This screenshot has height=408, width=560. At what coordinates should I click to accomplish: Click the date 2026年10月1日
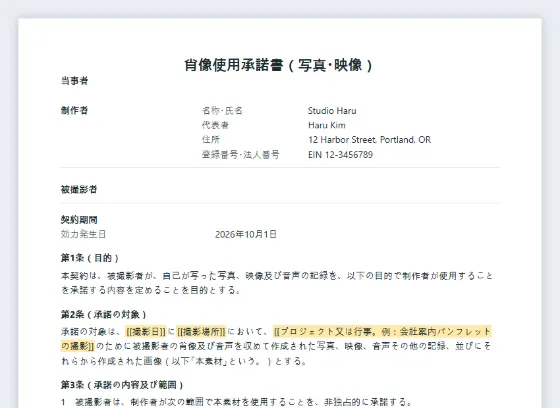tap(246, 234)
